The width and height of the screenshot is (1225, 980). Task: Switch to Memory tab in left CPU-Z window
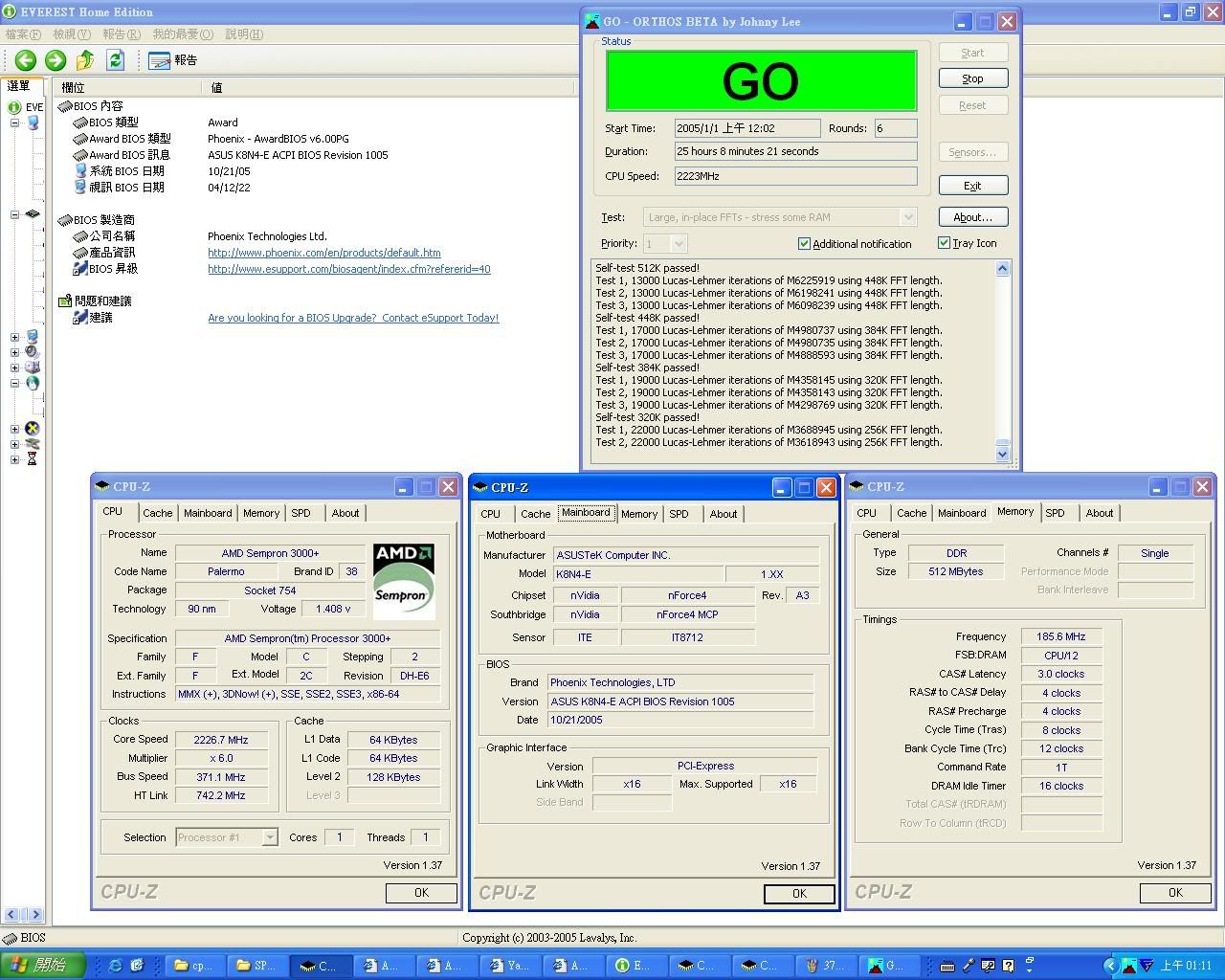(x=261, y=513)
